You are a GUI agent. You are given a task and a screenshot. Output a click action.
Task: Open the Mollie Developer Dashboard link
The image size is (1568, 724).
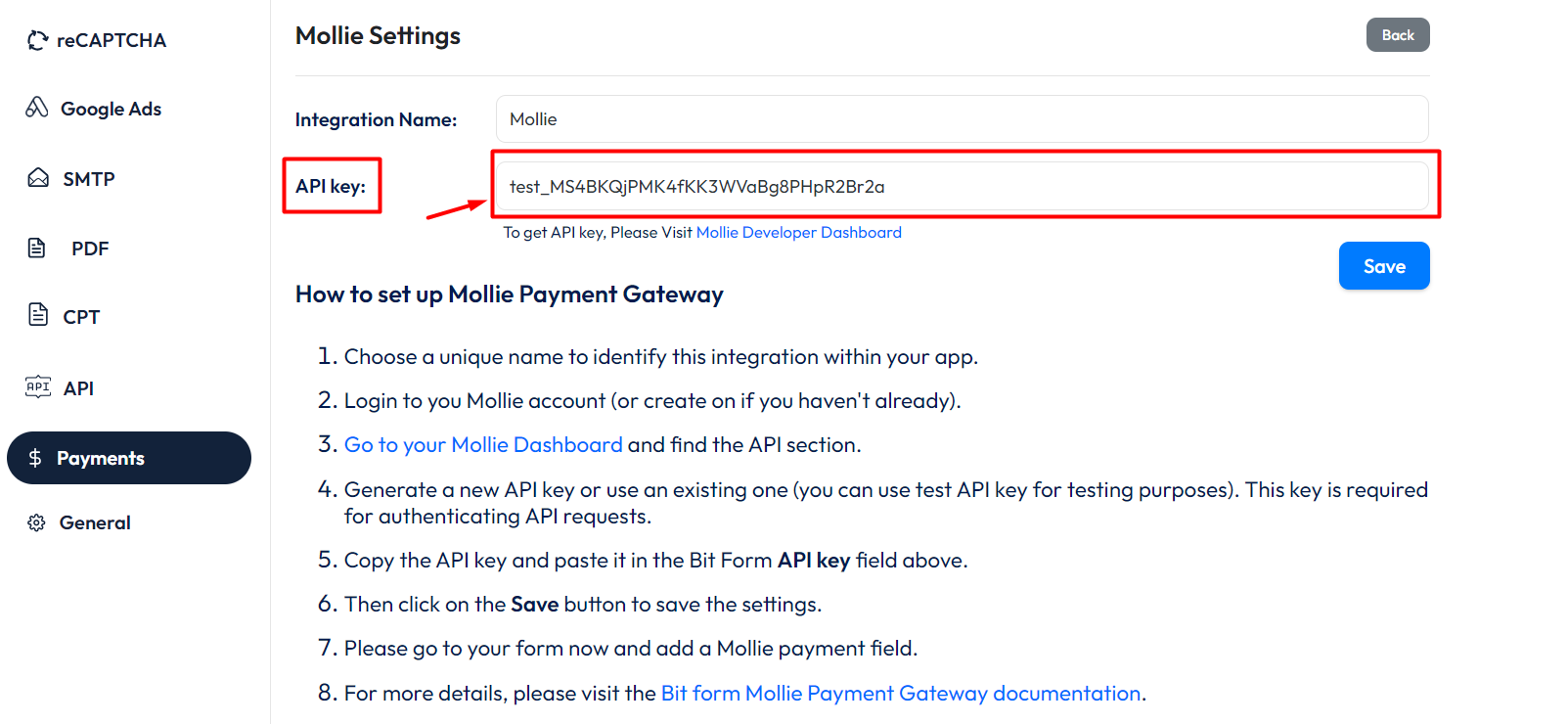[798, 233]
